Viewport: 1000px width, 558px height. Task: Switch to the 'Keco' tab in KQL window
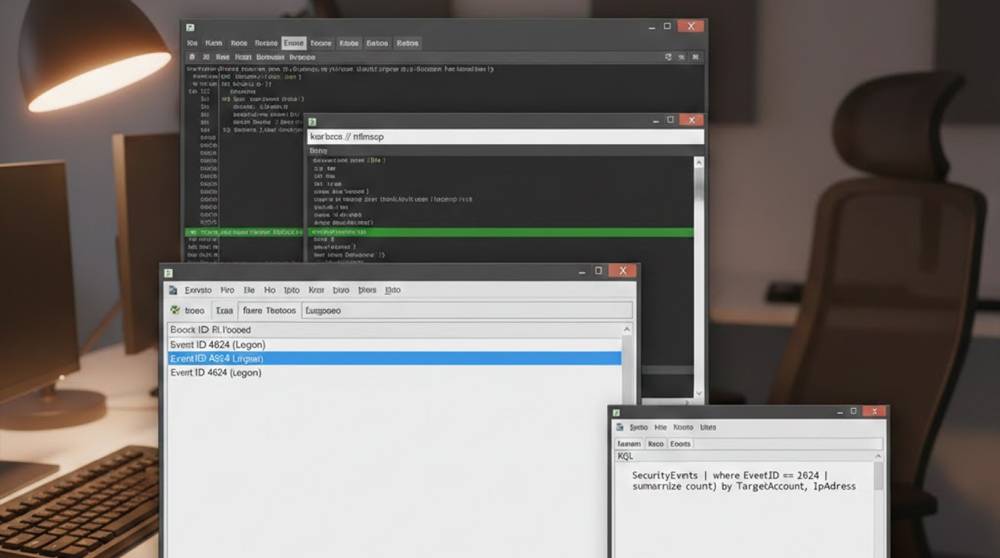pos(656,444)
